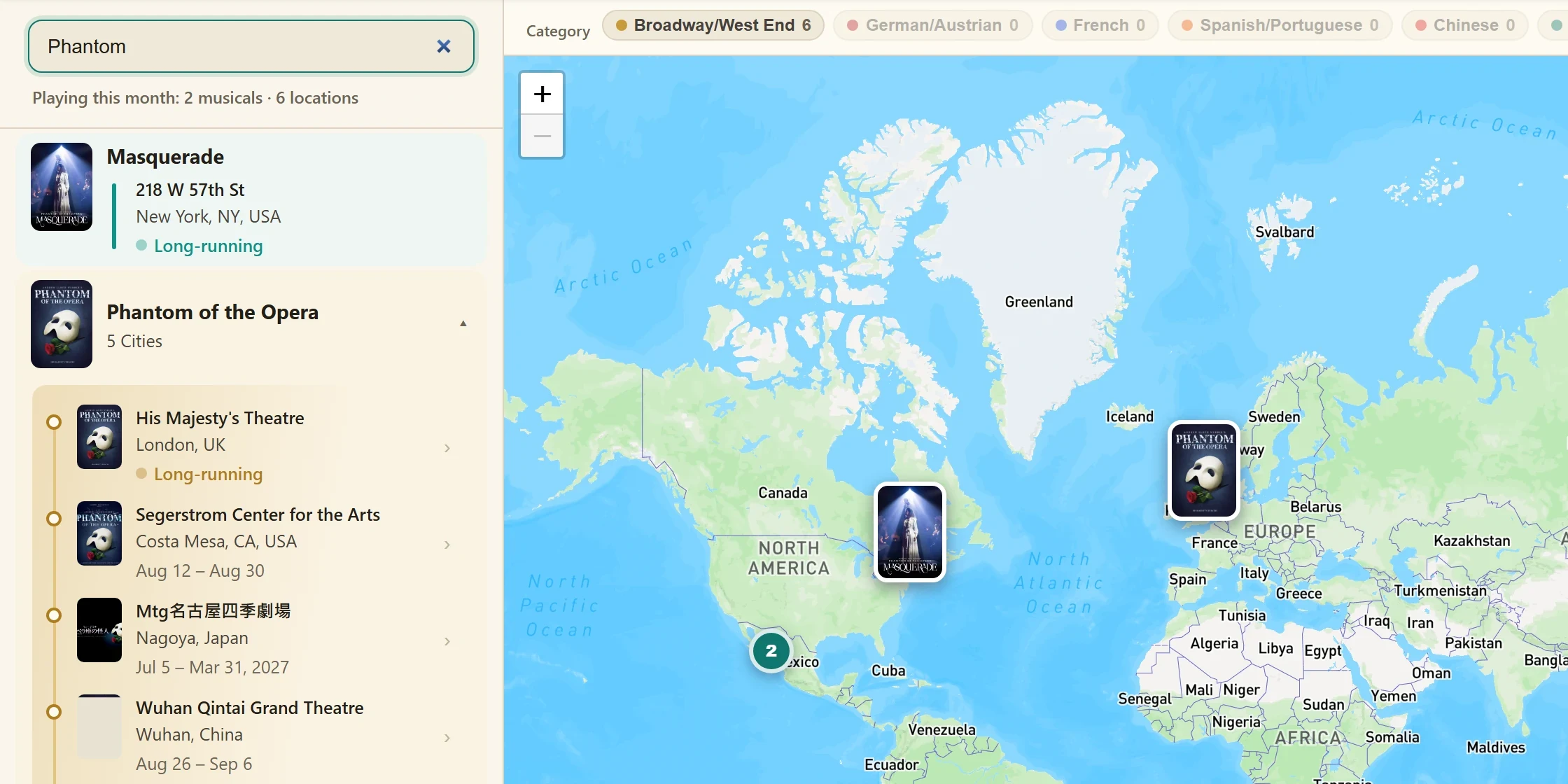The height and width of the screenshot is (784, 1568).
Task: Click the Costa Mesa, CA, USA text
Action: point(216,541)
